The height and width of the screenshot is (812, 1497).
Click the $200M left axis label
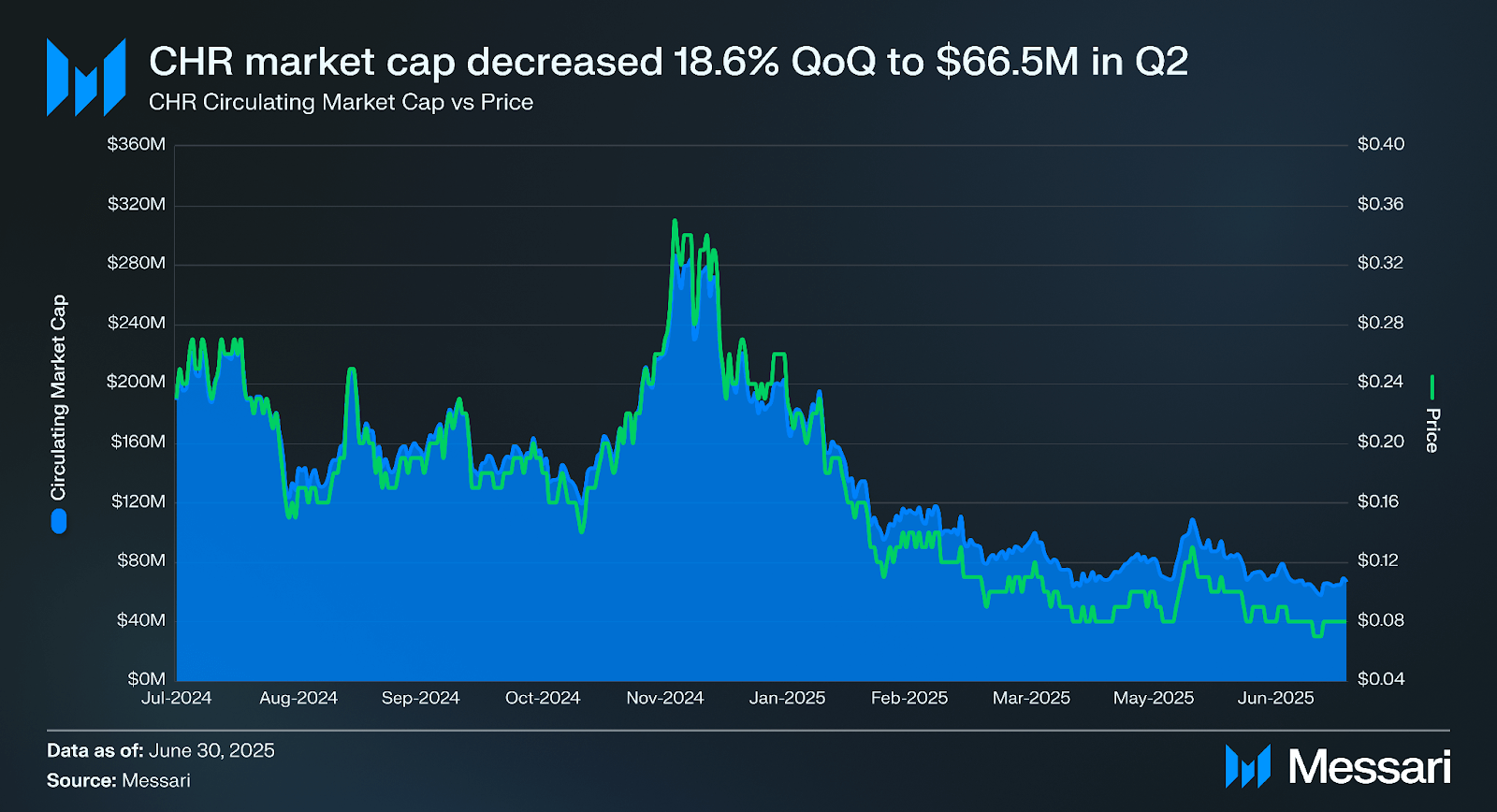137,382
